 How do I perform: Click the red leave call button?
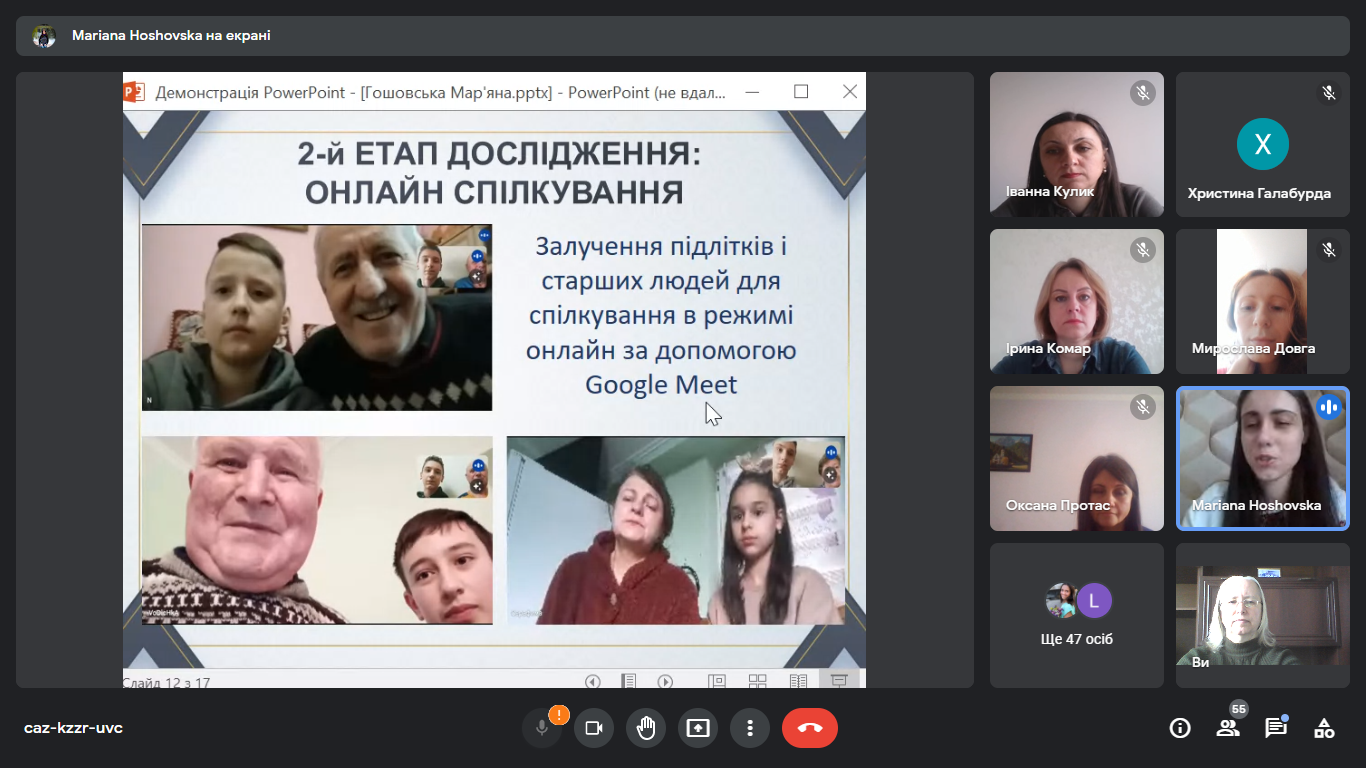[x=810, y=728]
